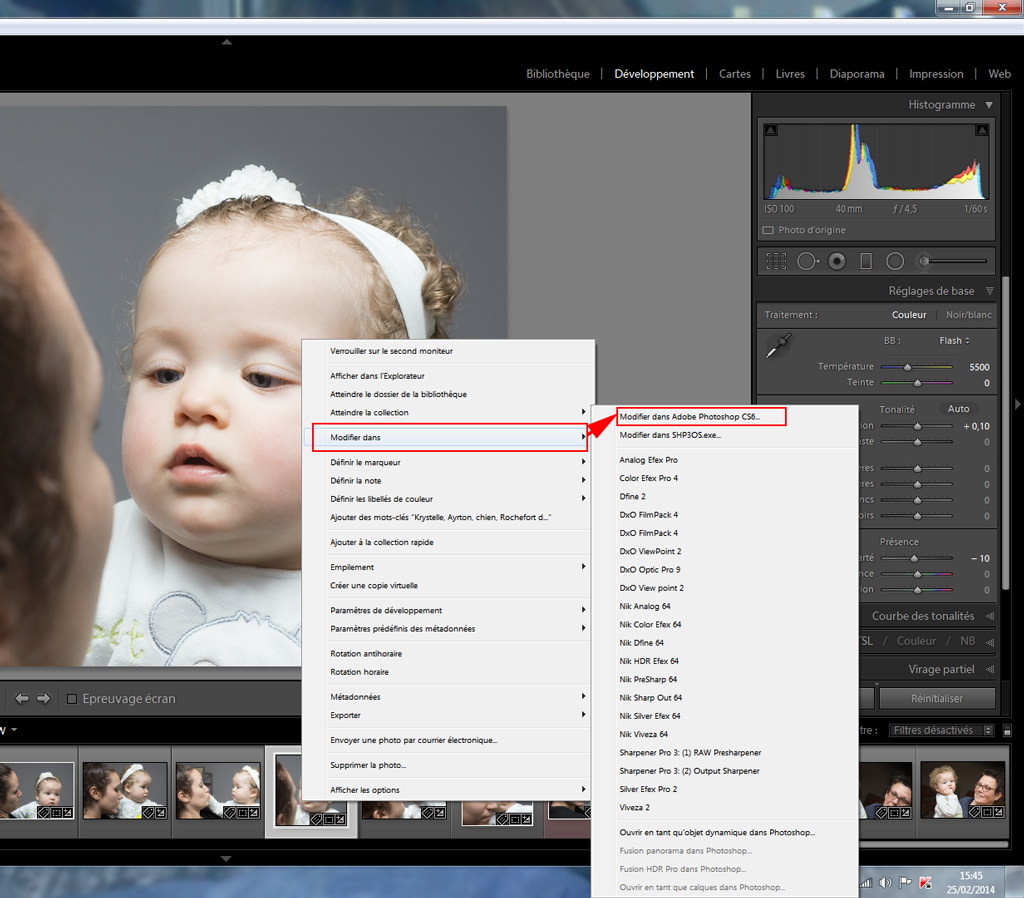The width and height of the screenshot is (1024, 898).
Task: Toggle shadow clipping indicator in histogram
Action: tap(771, 129)
